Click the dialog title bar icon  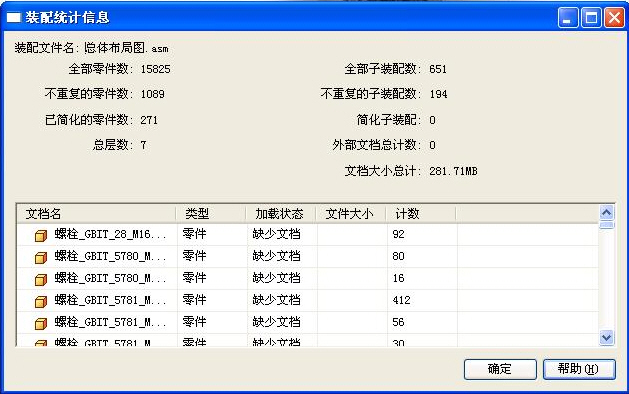coord(13,17)
